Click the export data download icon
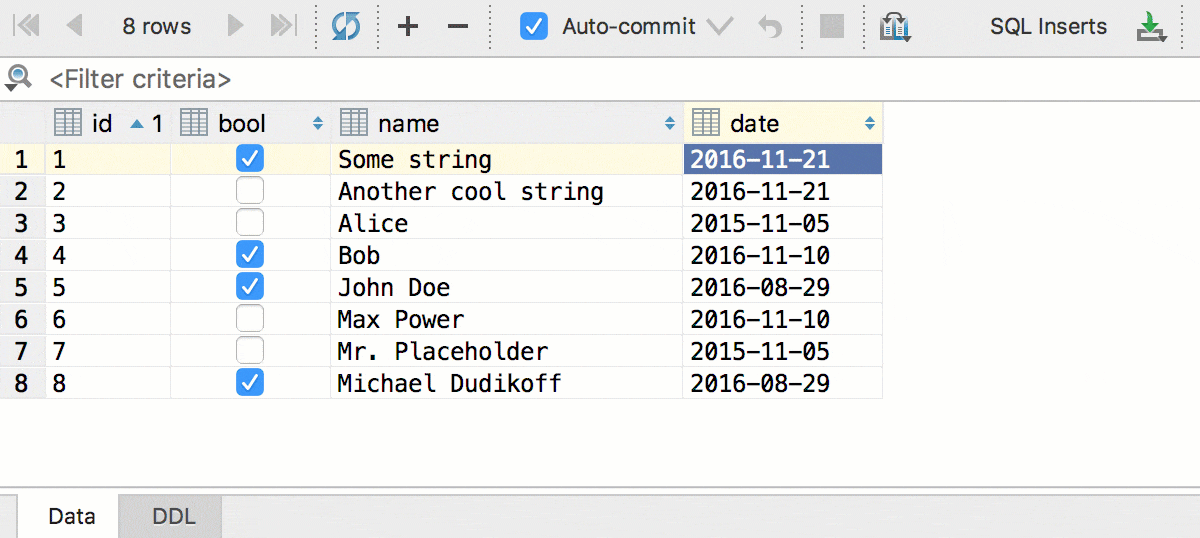 (1153, 27)
